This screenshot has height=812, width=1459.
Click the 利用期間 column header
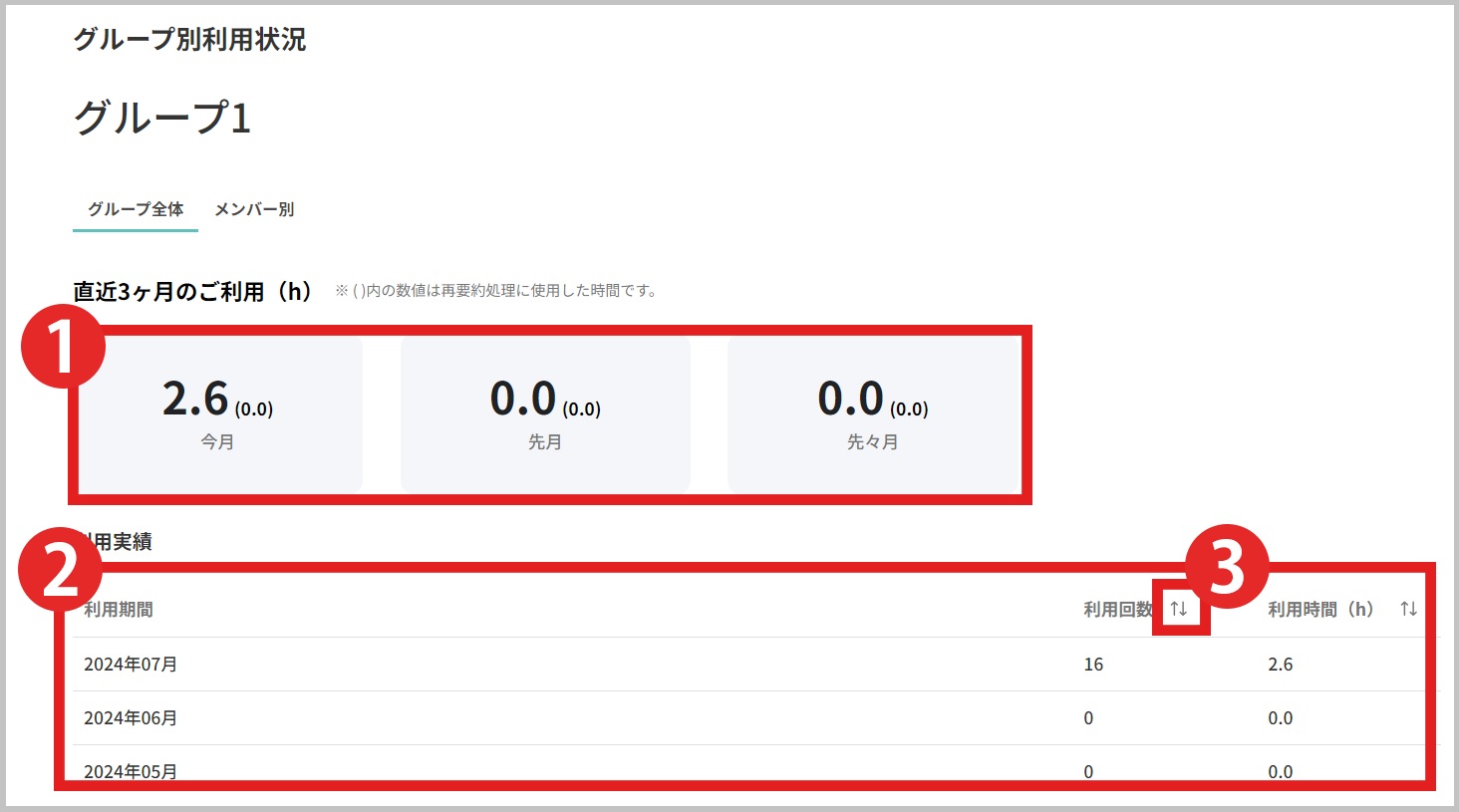(119, 610)
